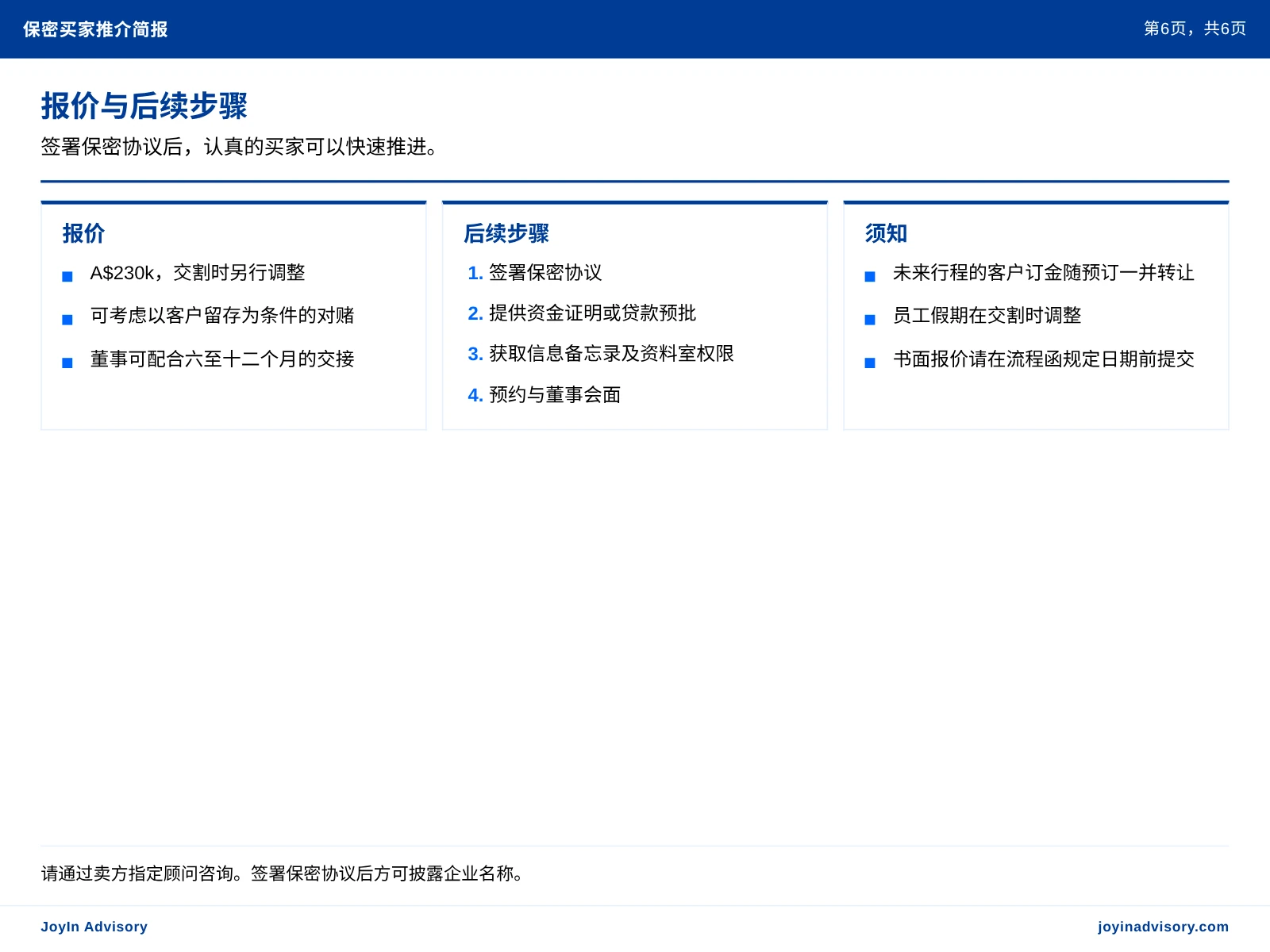Viewport: 1270px width, 952px height.
Task: Select the bullet "未来行程的客户订金随预订一并转让"
Action: pos(1044,273)
